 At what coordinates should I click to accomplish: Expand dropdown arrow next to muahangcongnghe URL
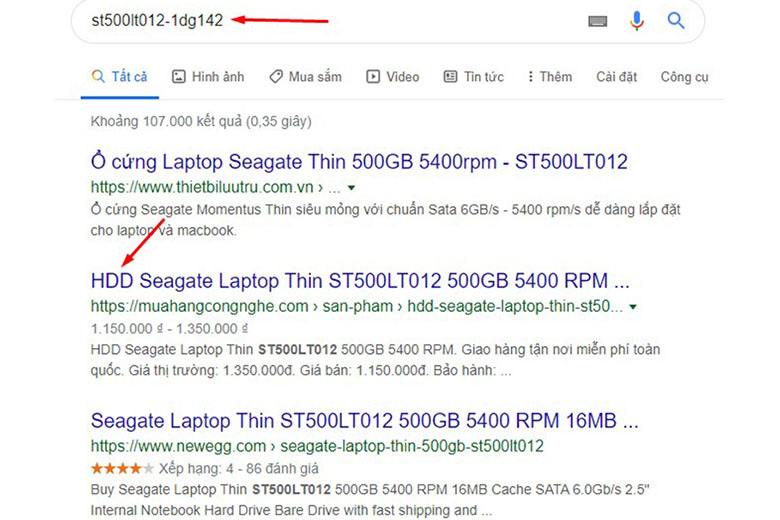point(633,307)
